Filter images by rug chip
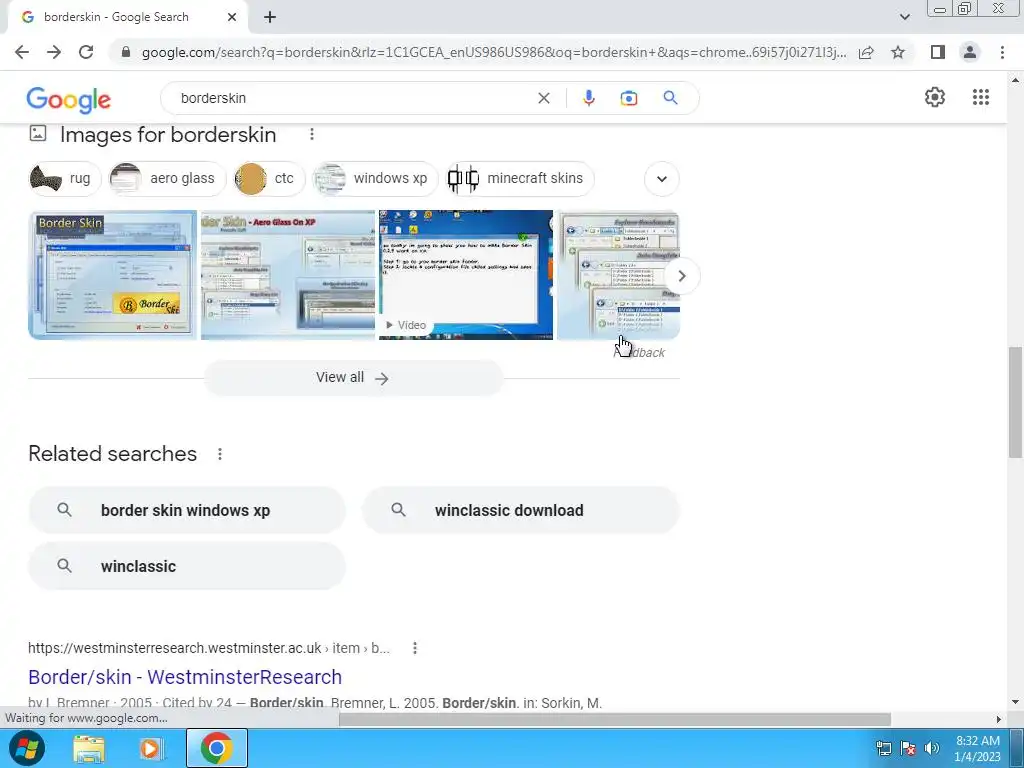This screenshot has height=768, width=1024. (65, 178)
